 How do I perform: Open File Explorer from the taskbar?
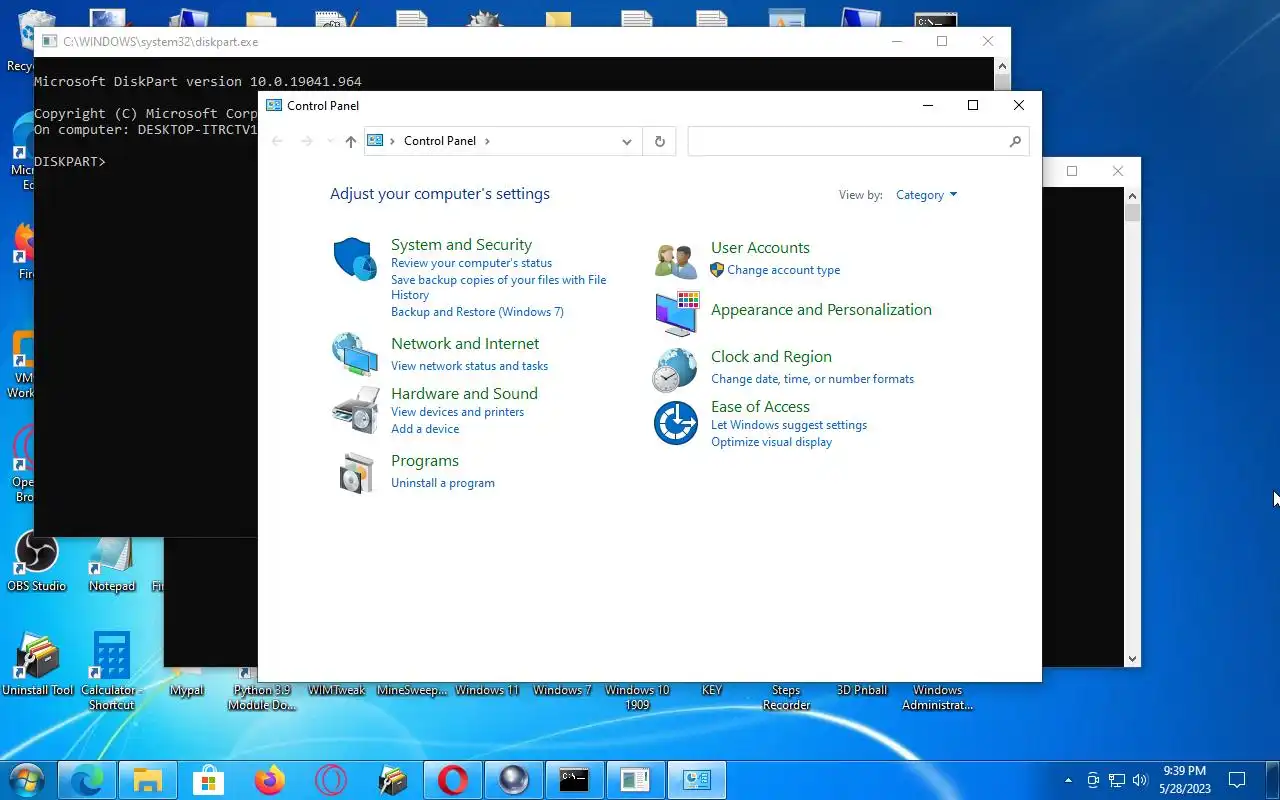pyautogui.click(x=148, y=780)
